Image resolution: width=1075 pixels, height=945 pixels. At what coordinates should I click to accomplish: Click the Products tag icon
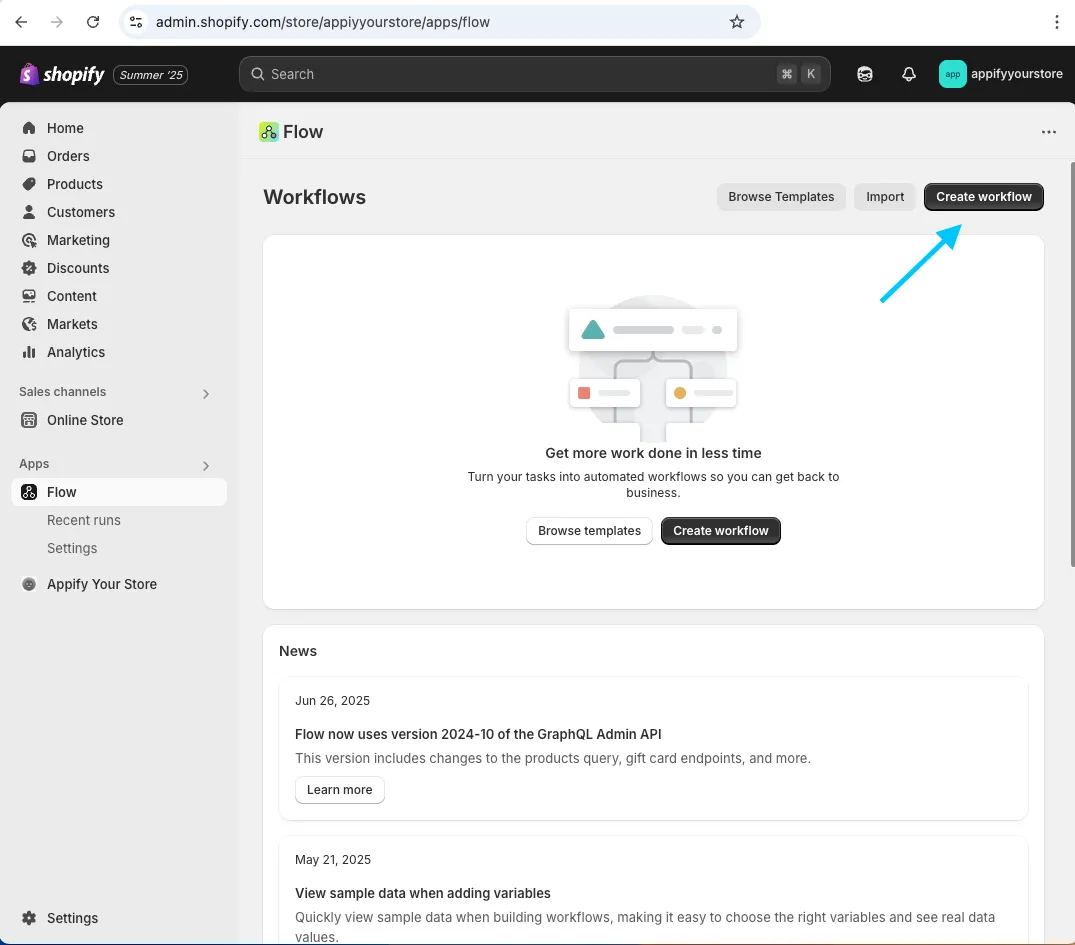[29, 184]
